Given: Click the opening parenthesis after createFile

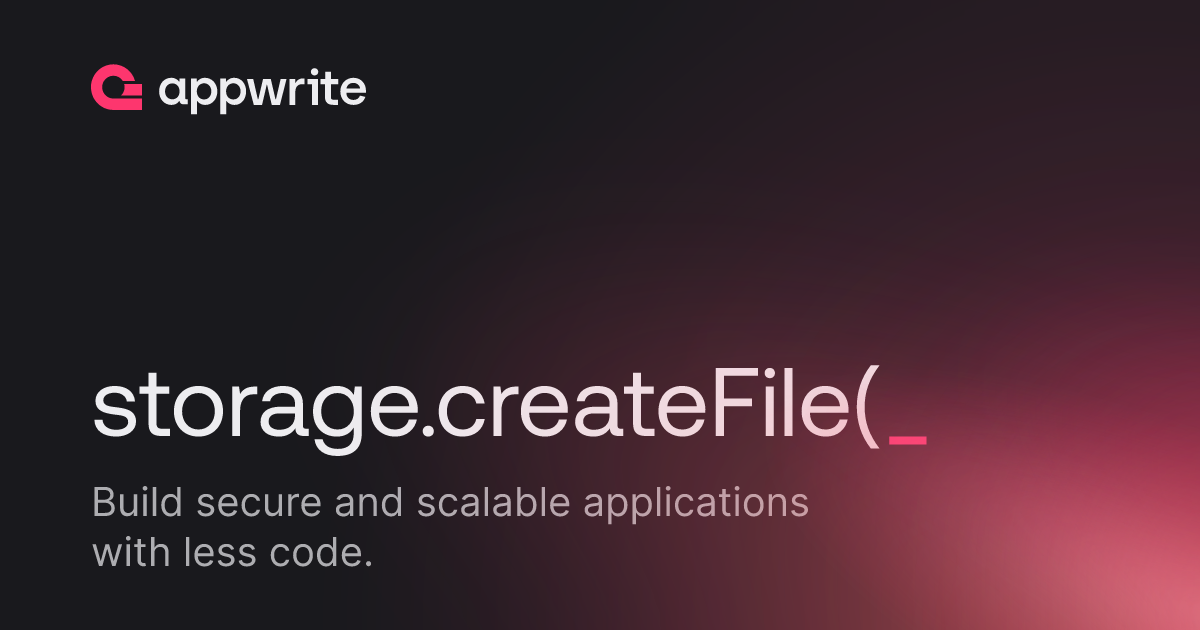Looking at the screenshot, I should point(866,411).
